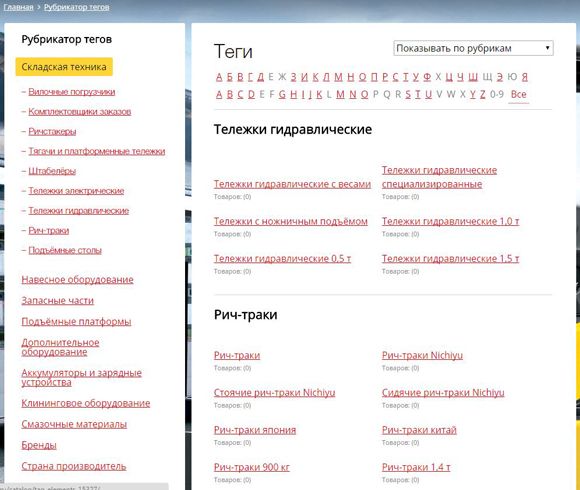
Task: Open 'Бренды' category link
Action: click(39, 445)
